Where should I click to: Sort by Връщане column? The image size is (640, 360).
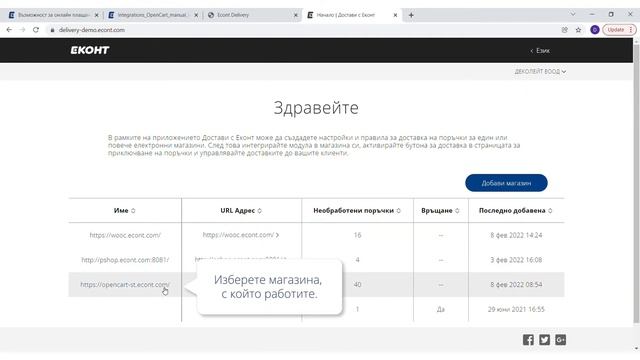click(x=457, y=211)
